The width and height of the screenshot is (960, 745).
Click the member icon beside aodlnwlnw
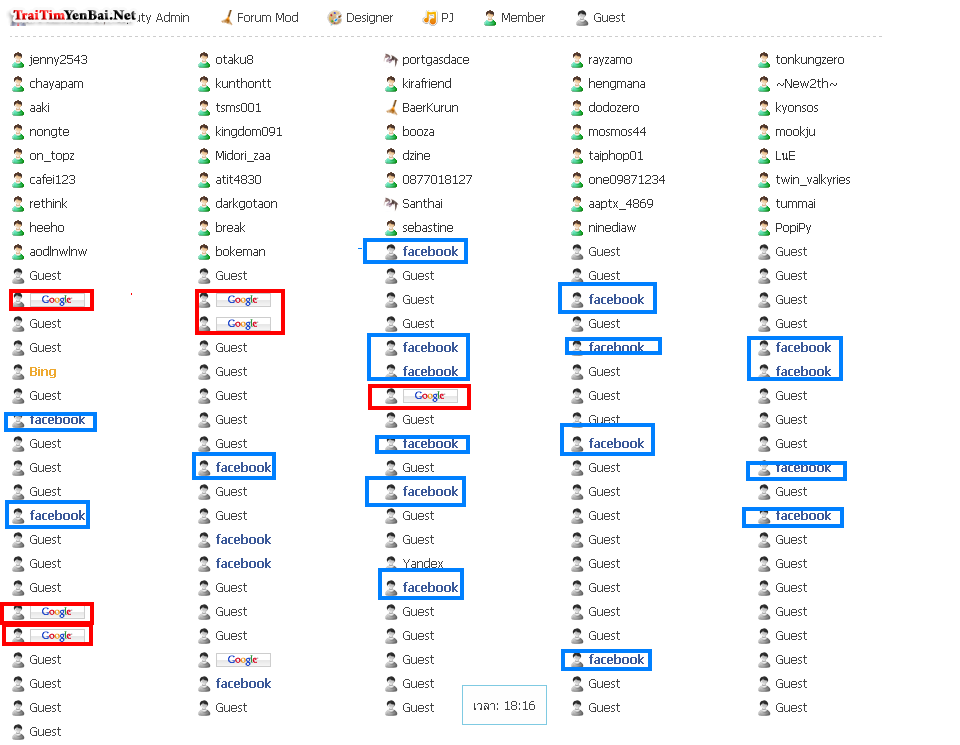[x=18, y=252]
